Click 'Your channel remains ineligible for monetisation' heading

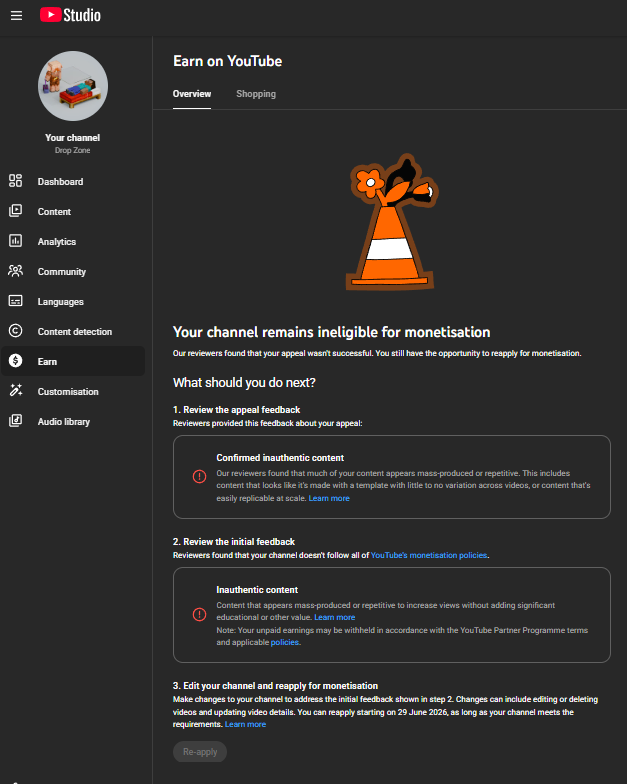coord(332,332)
